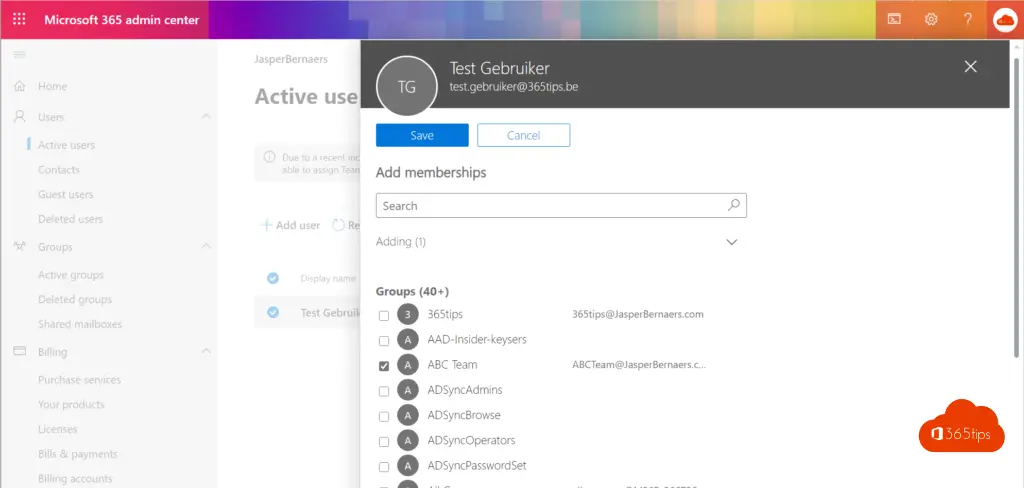This screenshot has height=488, width=1024.
Task: Check the AAD-Insider-keysers checkbox
Action: [x=384, y=340]
